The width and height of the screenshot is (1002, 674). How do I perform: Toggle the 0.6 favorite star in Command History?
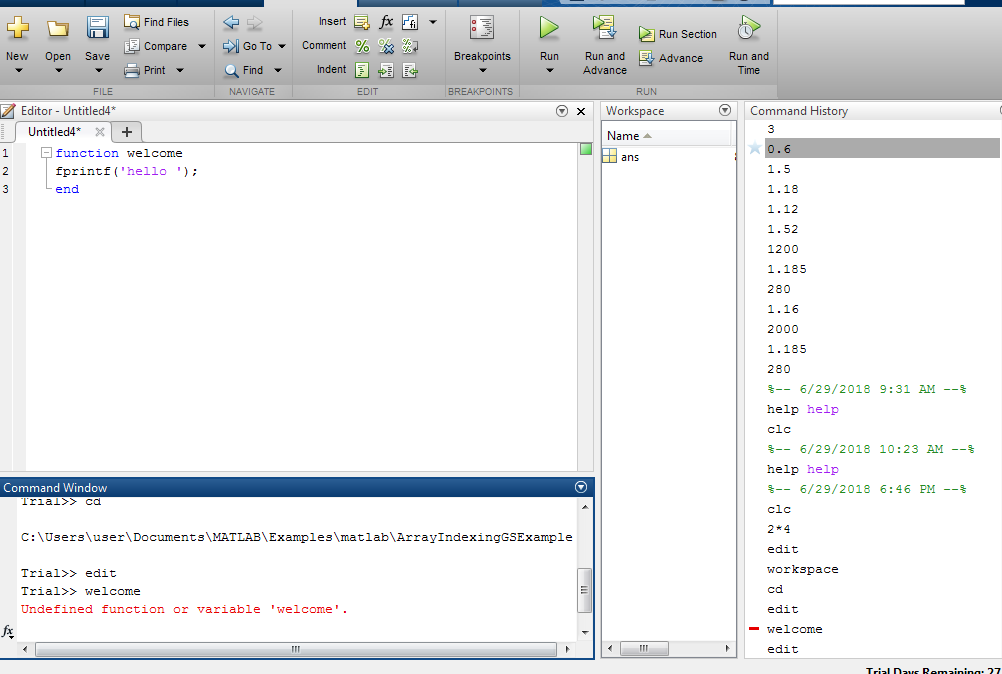[757, 148]
